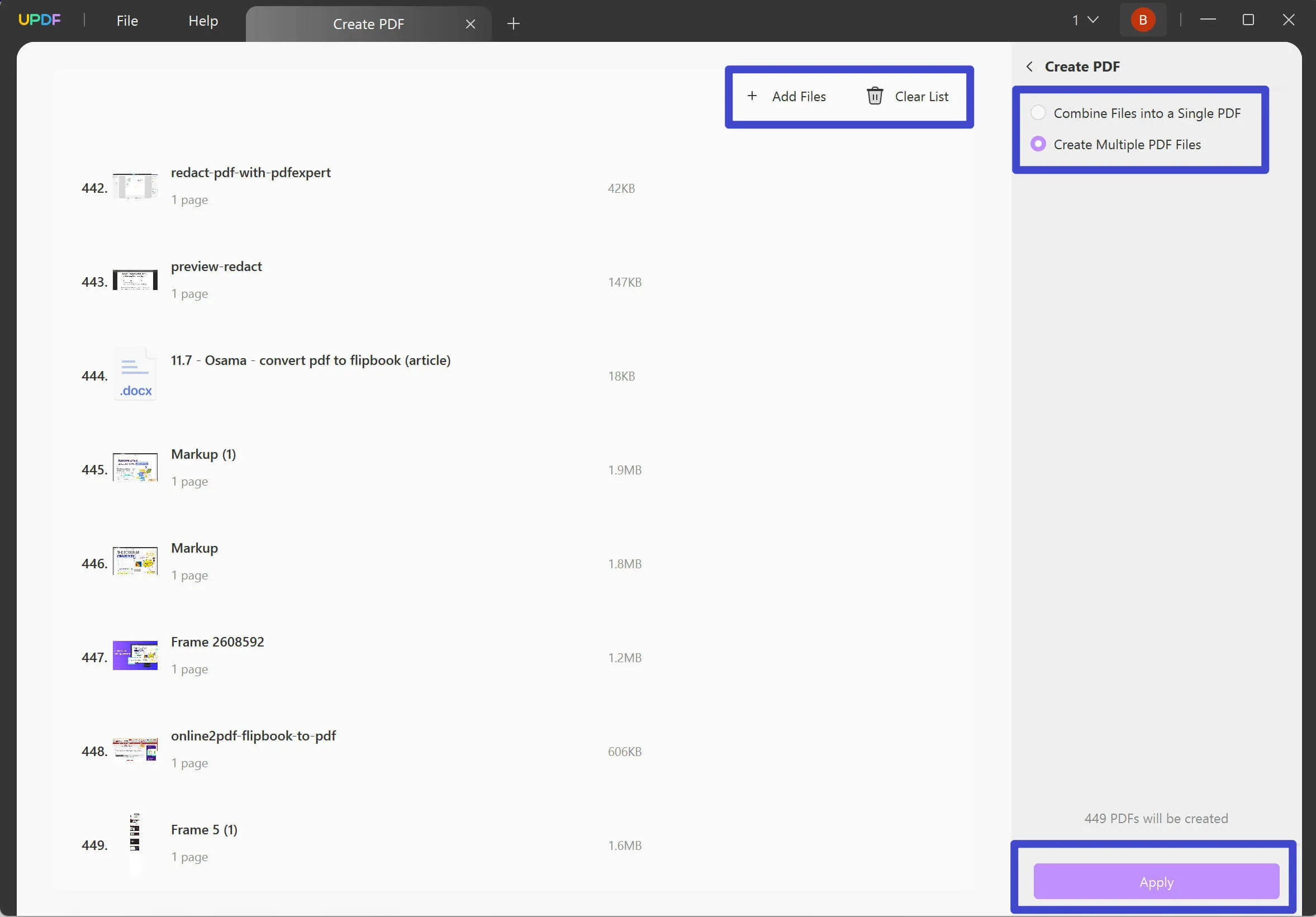Viewport: 1316px width, 917px height.
Task: Click the Markup (1) file thumbnail
Action: [135, 468]
